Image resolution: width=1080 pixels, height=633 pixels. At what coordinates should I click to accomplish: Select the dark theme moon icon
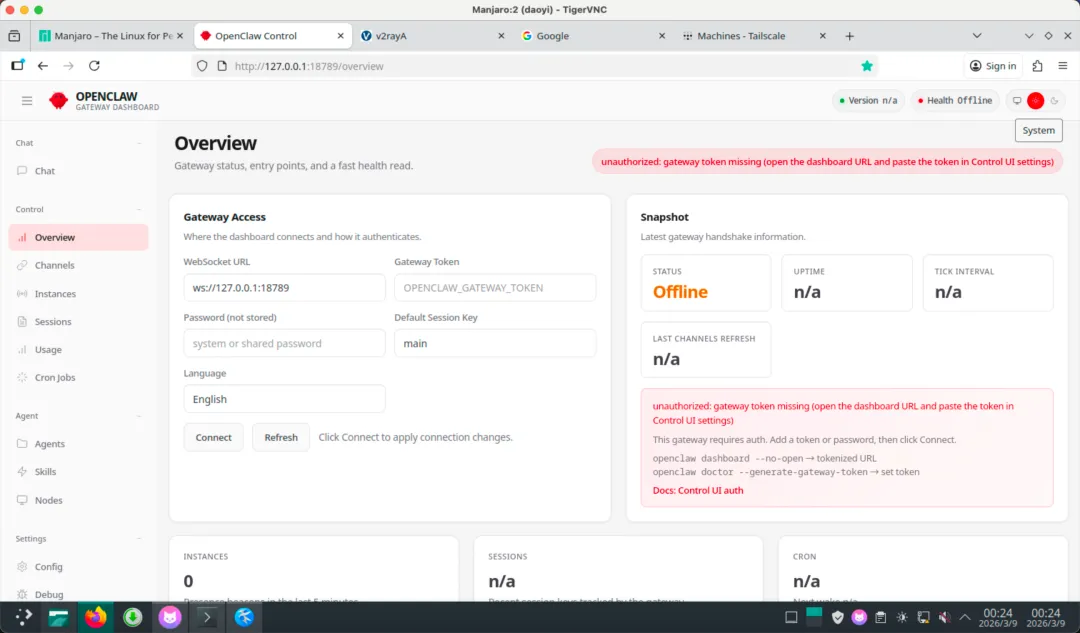pos(1054,101)
